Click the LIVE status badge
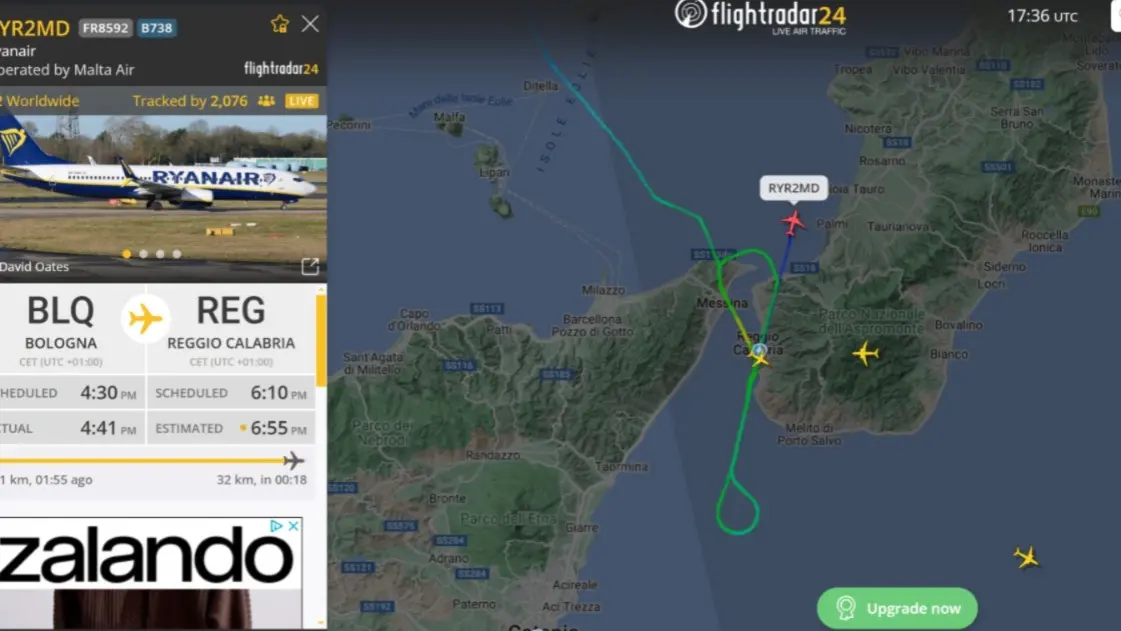This screenshot has width=1121, height=631. 301,101
